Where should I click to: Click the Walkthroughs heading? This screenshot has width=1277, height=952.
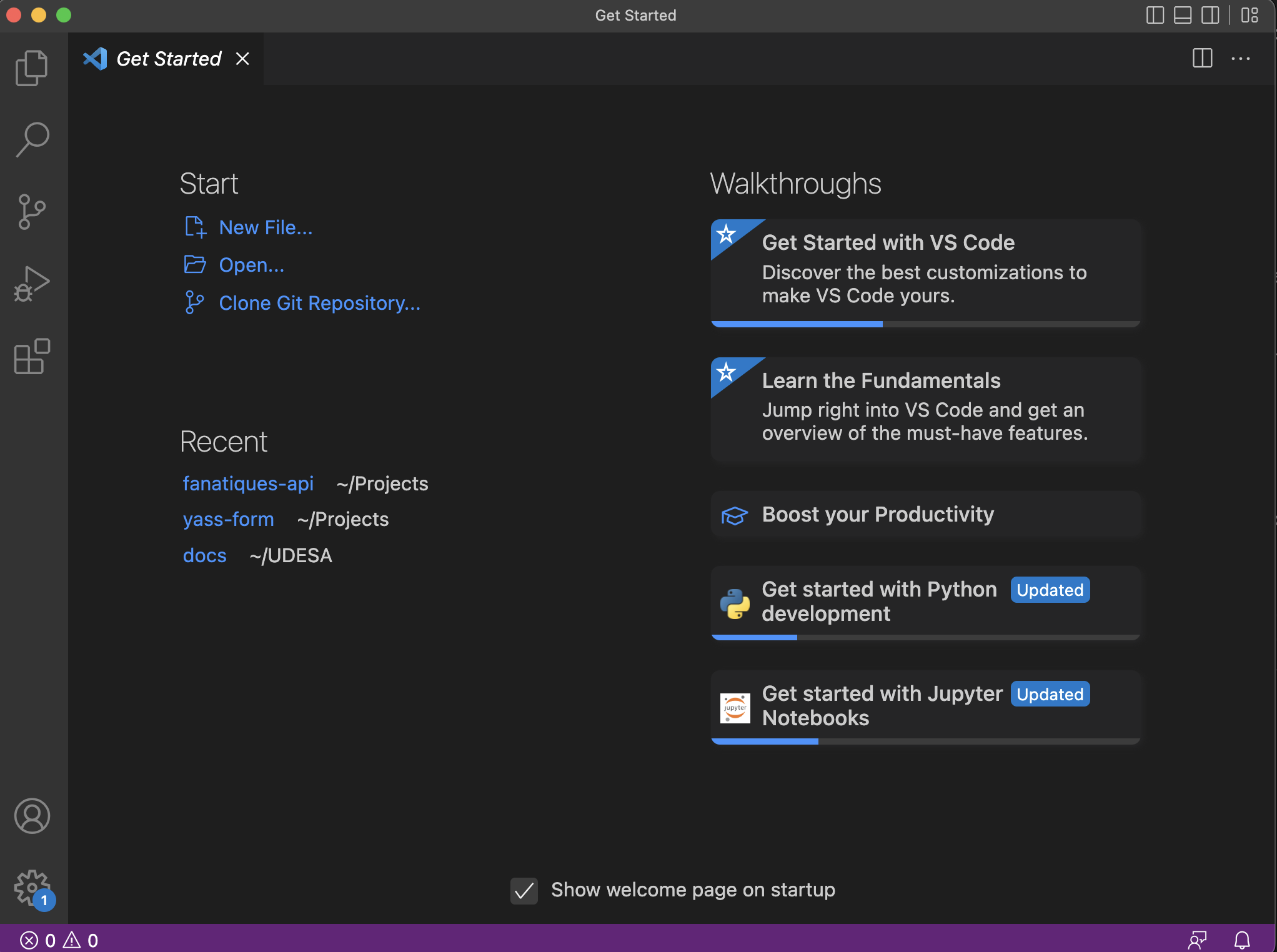click(x=795, y=184)
